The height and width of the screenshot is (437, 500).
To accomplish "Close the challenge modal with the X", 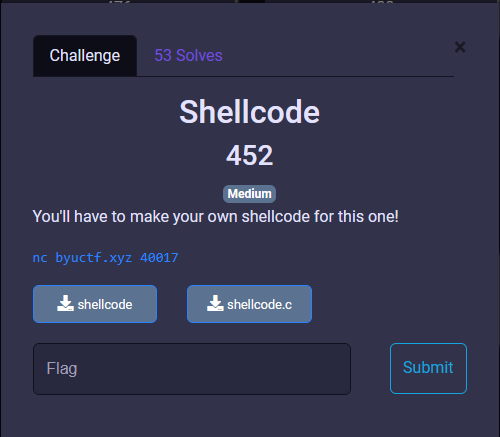I will click(460, 47).
